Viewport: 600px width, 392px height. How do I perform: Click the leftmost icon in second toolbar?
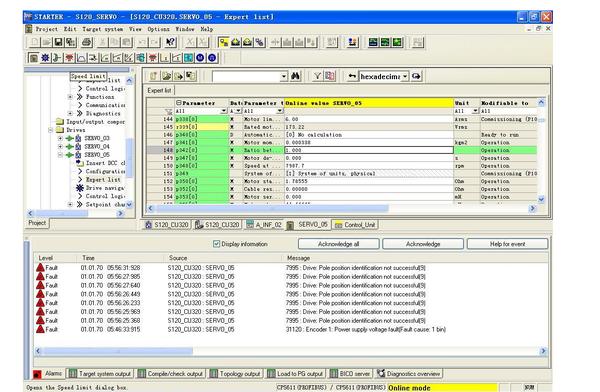click(33, 58)
